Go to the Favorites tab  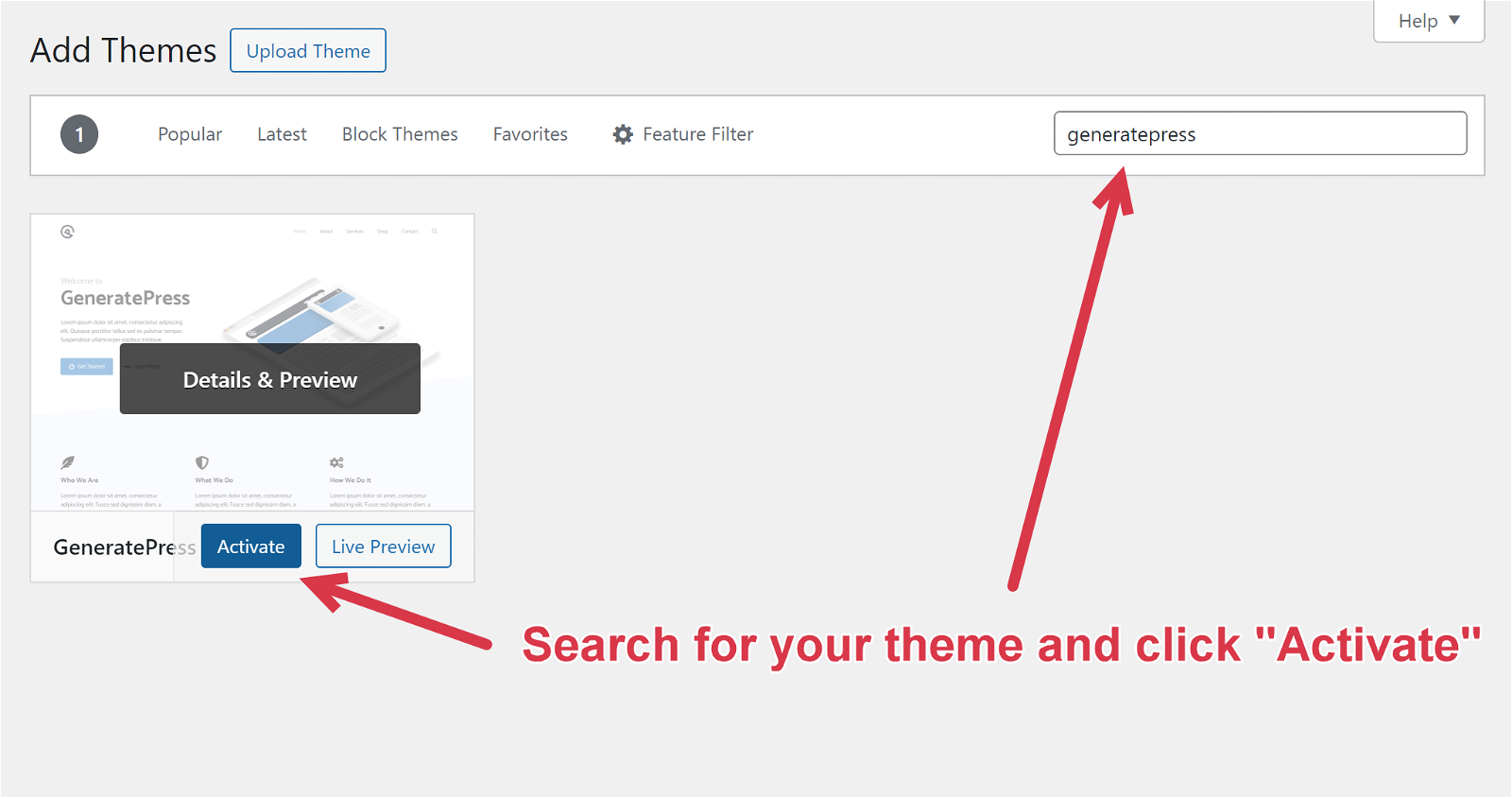[x=530, y=134]
